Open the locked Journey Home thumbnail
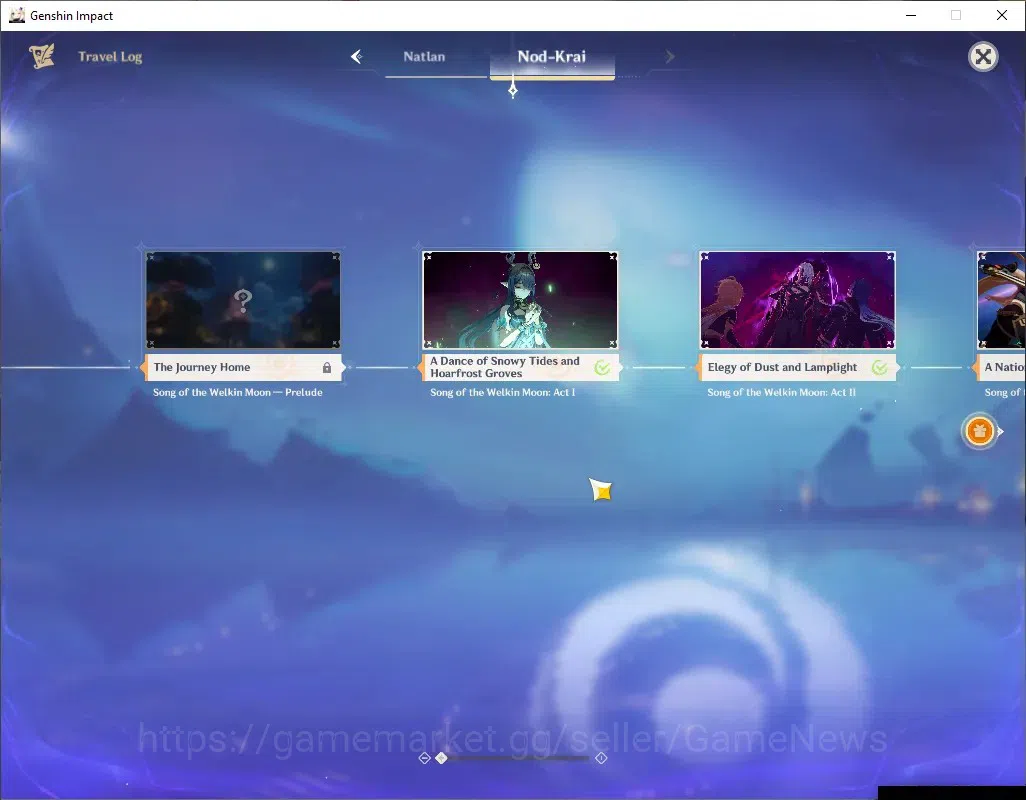The width and height of the screenshot is (1026, 800). 243,300
